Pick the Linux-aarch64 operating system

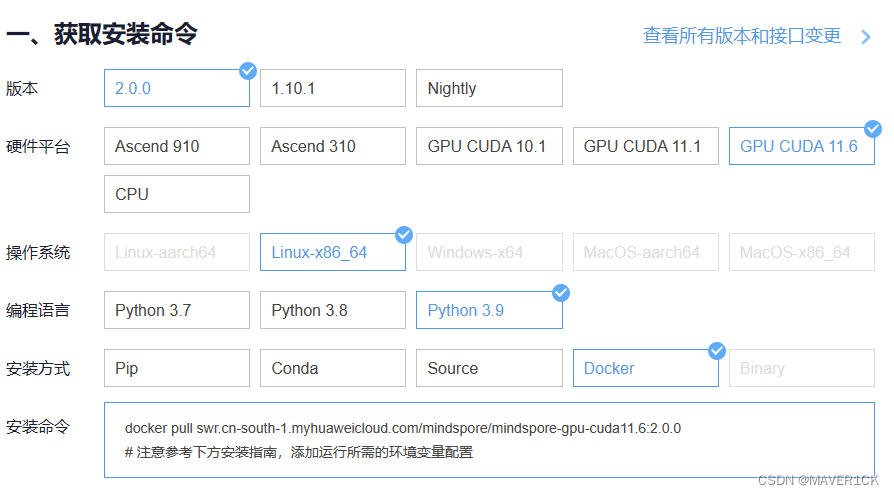177,252
